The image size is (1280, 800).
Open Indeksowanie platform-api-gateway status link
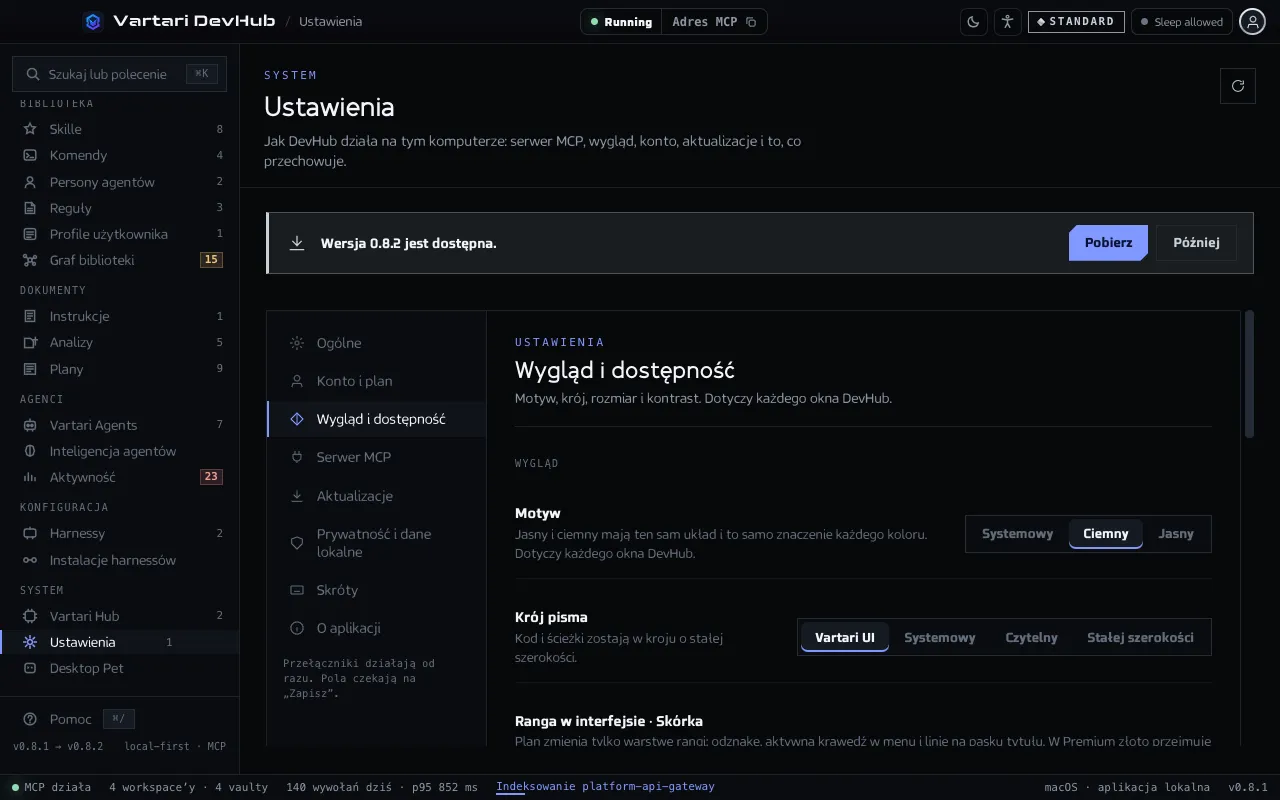pos(605,787)
